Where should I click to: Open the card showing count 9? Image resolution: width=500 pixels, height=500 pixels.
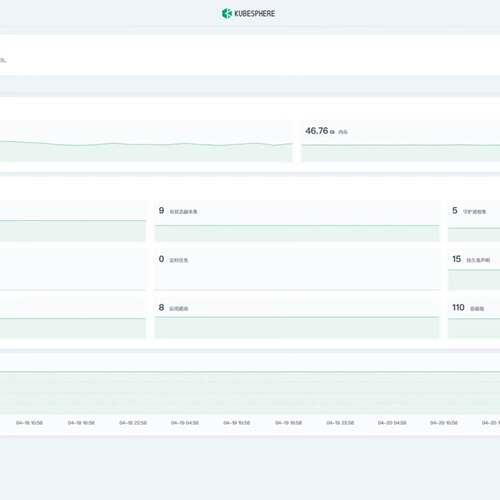tap(297, 221)
